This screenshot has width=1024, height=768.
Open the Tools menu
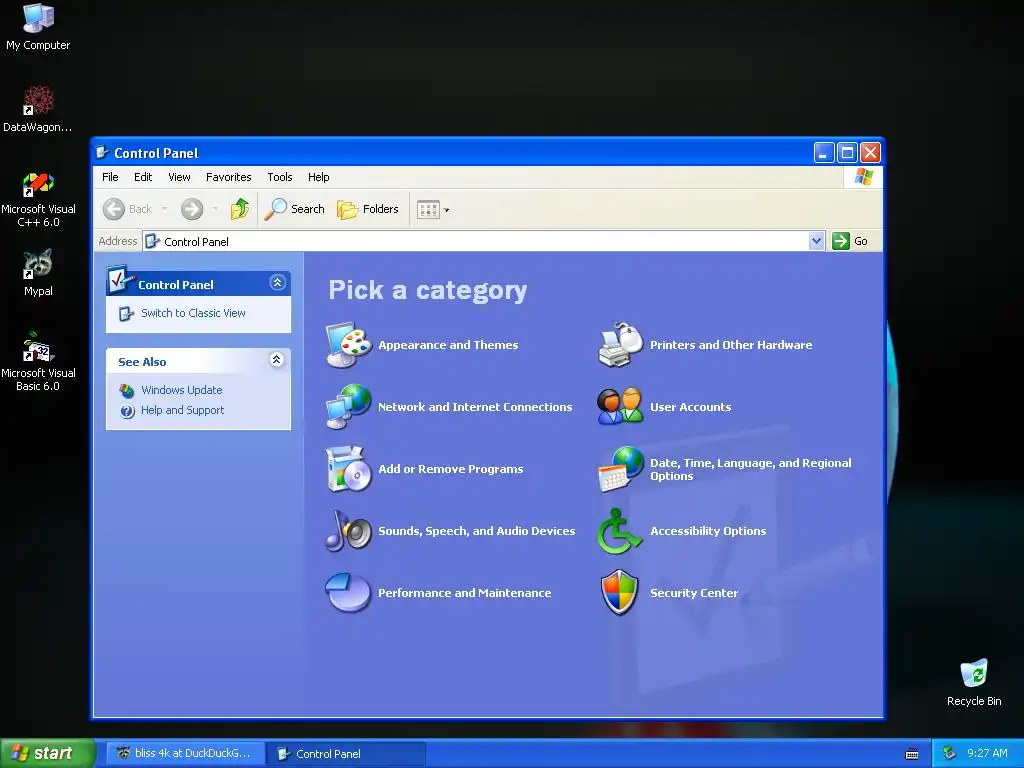coord(280,177)
